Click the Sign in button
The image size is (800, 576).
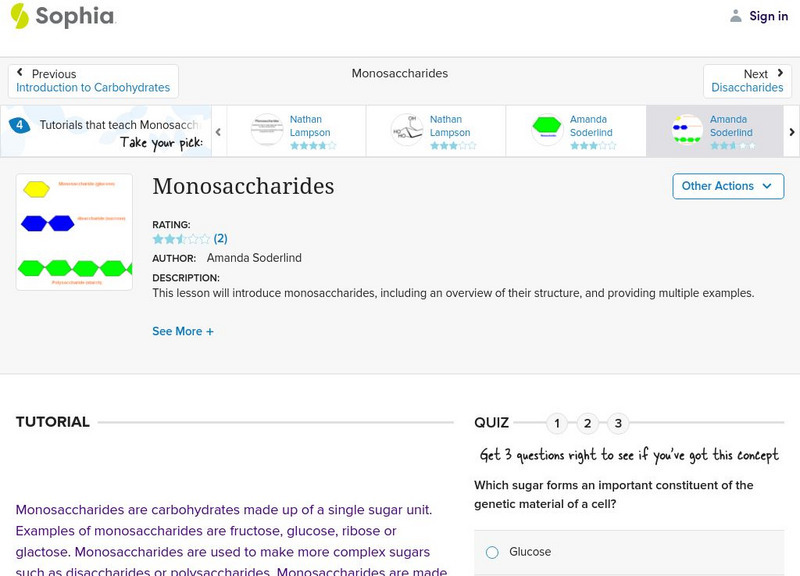click(x=768, y=16)
